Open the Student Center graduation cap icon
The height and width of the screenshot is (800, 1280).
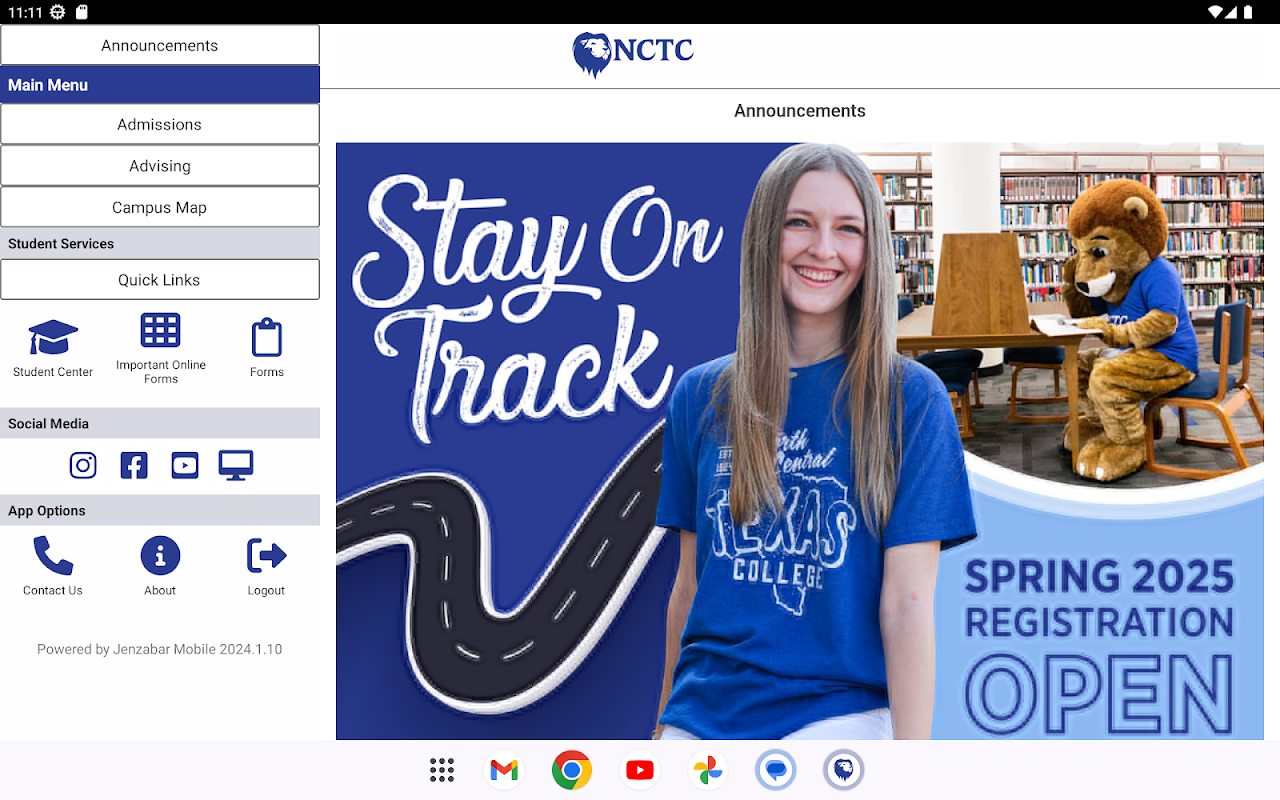coord(53,338)
